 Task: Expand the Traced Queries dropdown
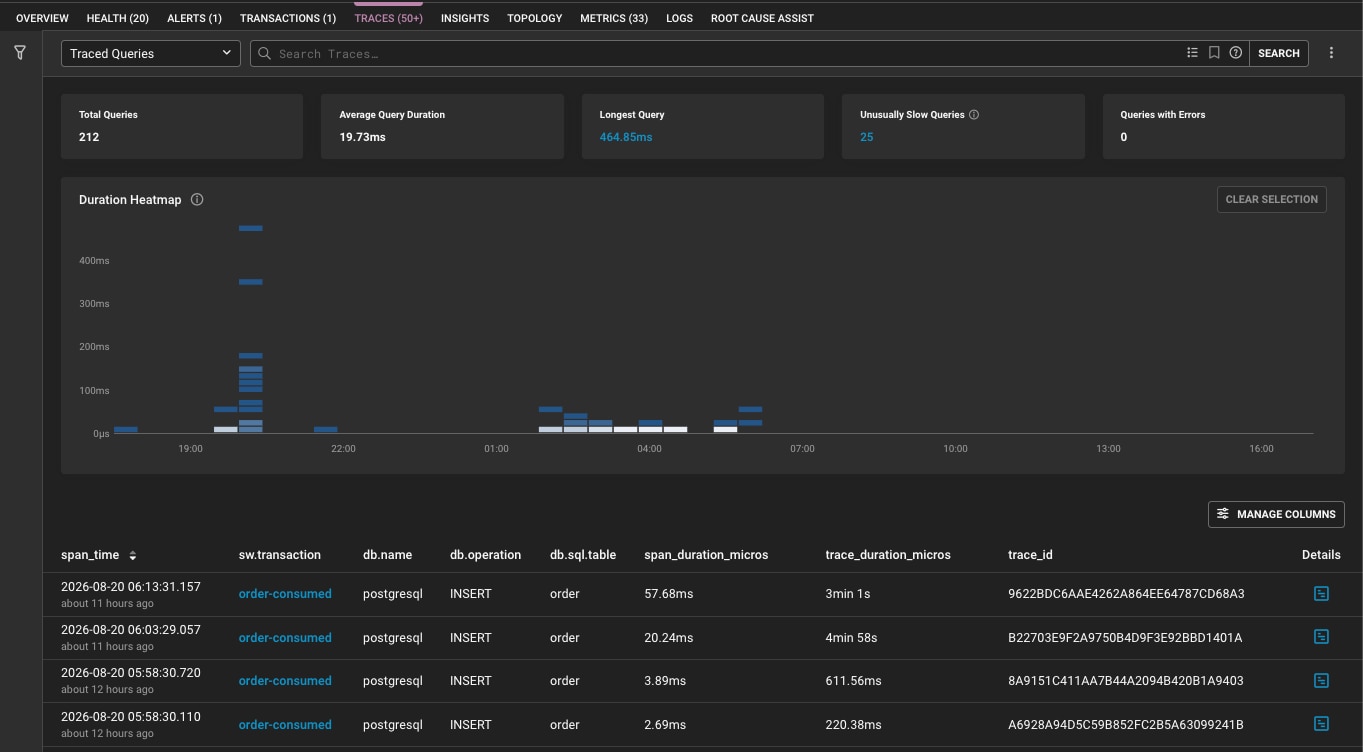click(151, 53)
